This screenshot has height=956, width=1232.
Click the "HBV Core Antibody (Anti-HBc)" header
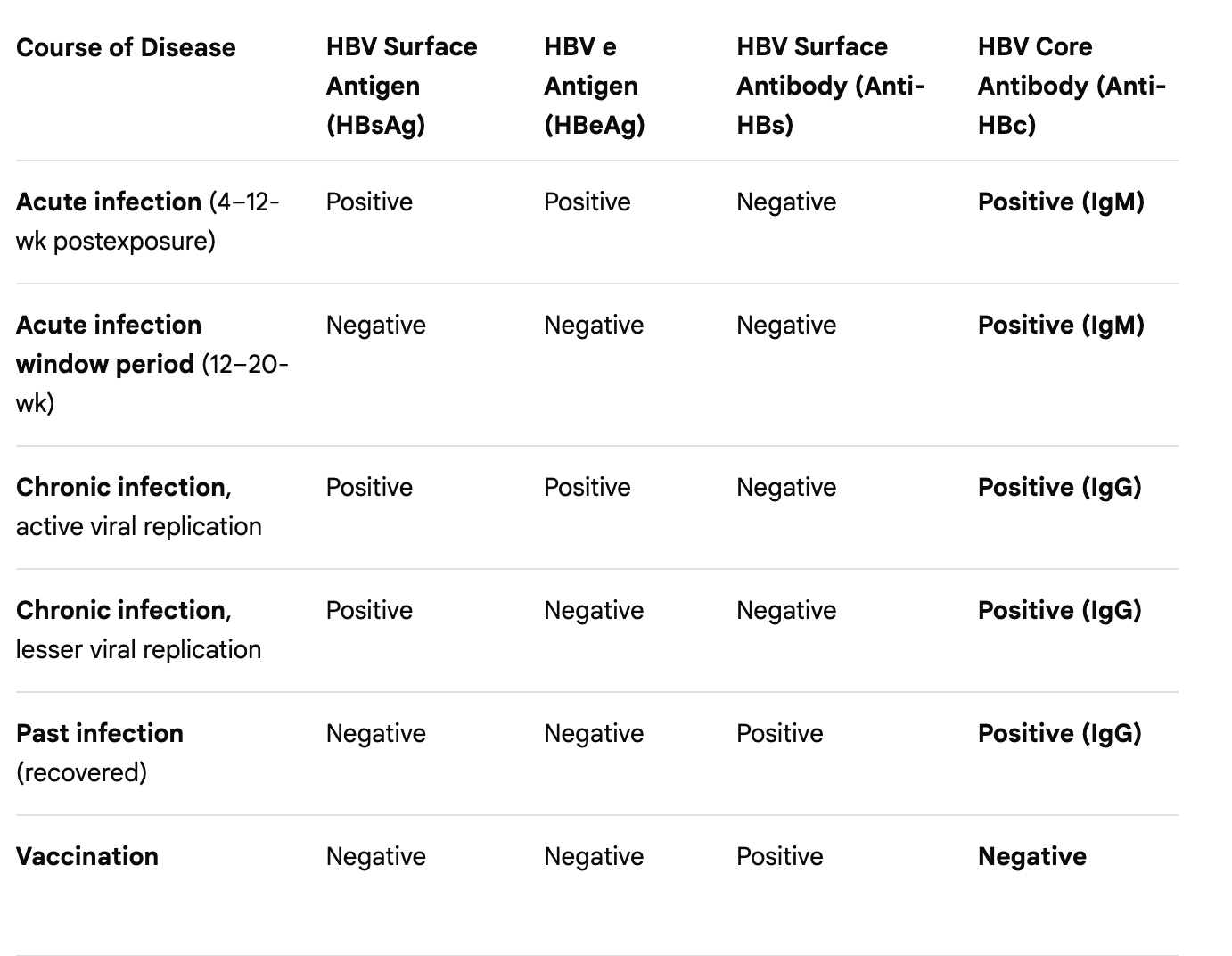click(x=1071, y=86)
